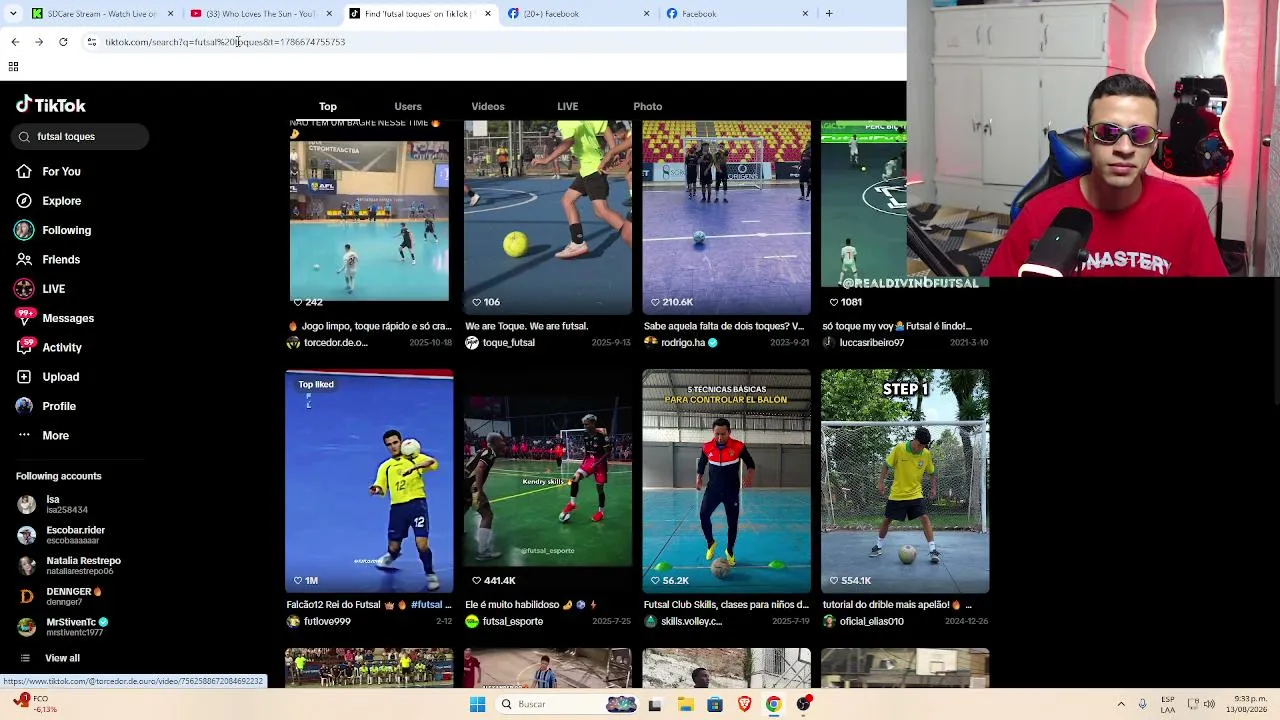Play the 'We are Toque' video
Viewport: 1280px width, 720px height.
(x=548, y=217)
